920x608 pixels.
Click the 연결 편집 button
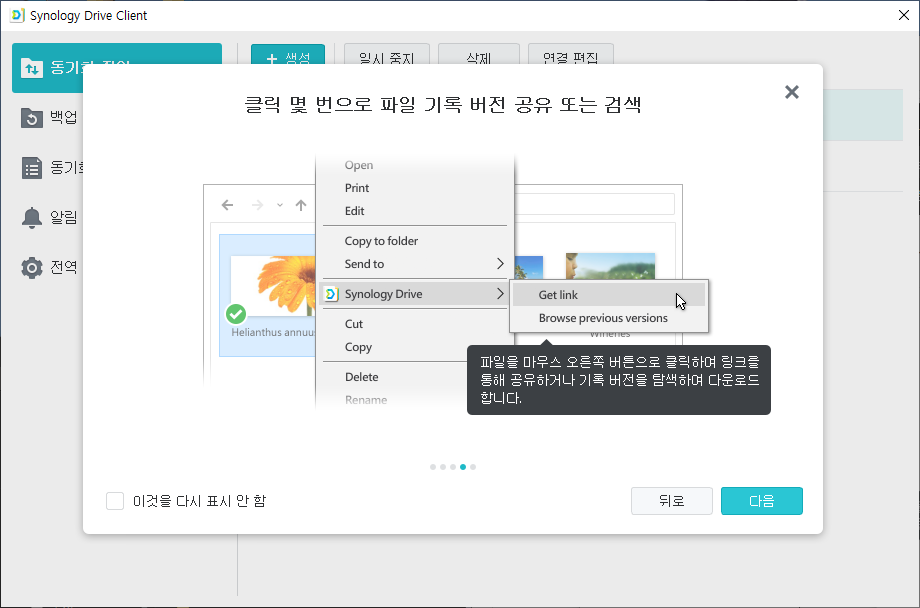pyautogui.click(x=571, y=54)
